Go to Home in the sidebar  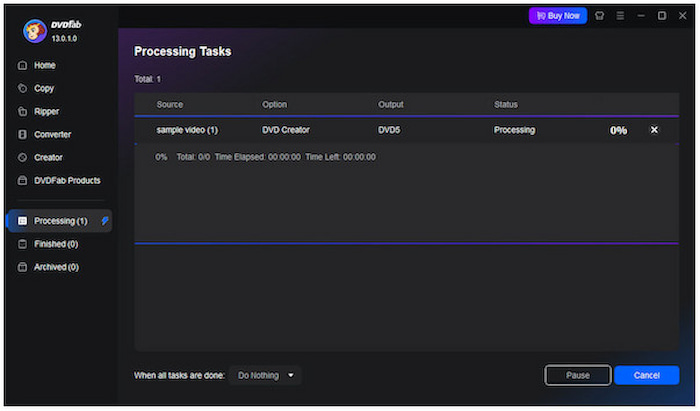pyautogui.click(x=45, y=66)
